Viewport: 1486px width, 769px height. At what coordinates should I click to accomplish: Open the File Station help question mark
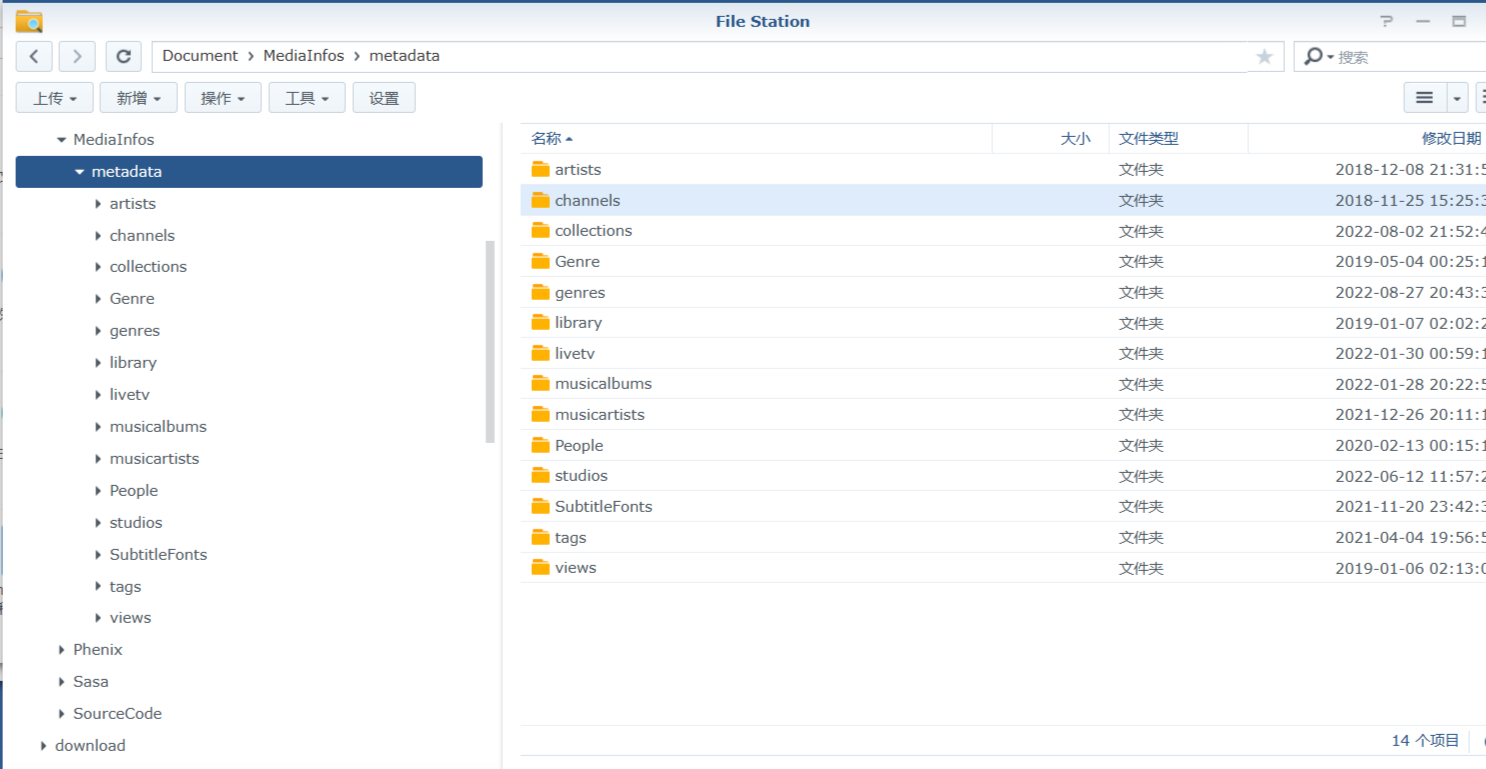tap(1386, 21)
